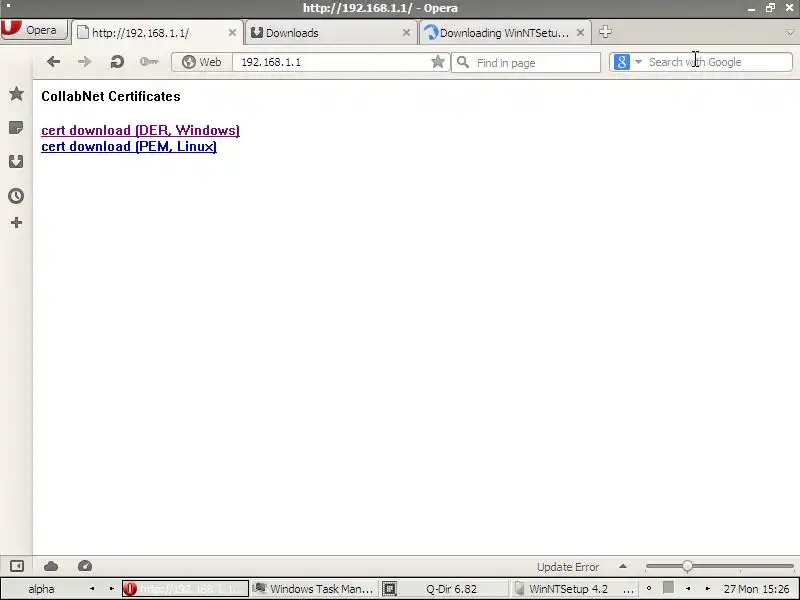This screenshot has width=800, height=600.
Task: Open Opera Link cloud icon
Action: 51,566
